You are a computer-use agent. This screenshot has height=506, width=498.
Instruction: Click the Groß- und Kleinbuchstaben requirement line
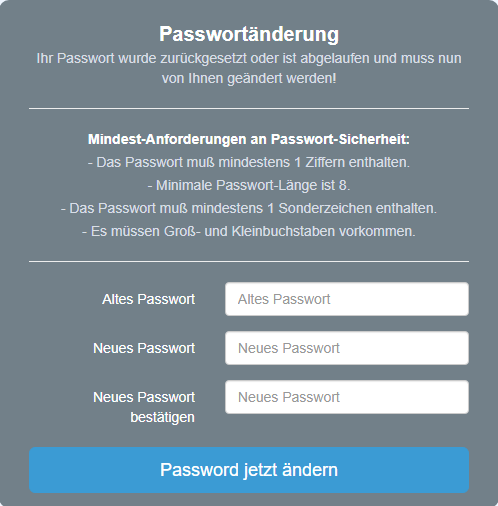click(249, 231)
